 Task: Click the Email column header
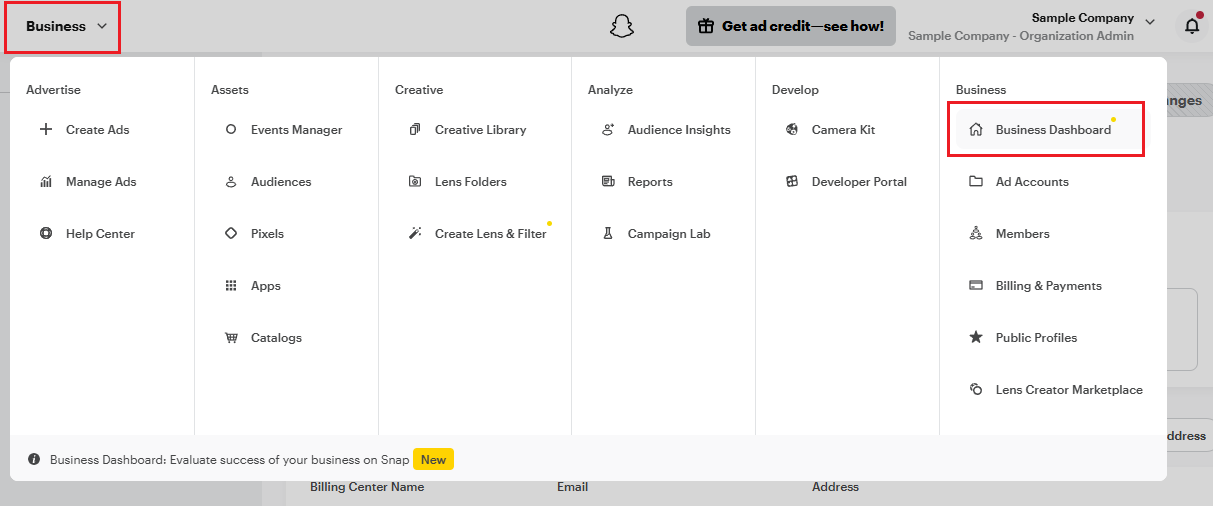pos(572,487)
